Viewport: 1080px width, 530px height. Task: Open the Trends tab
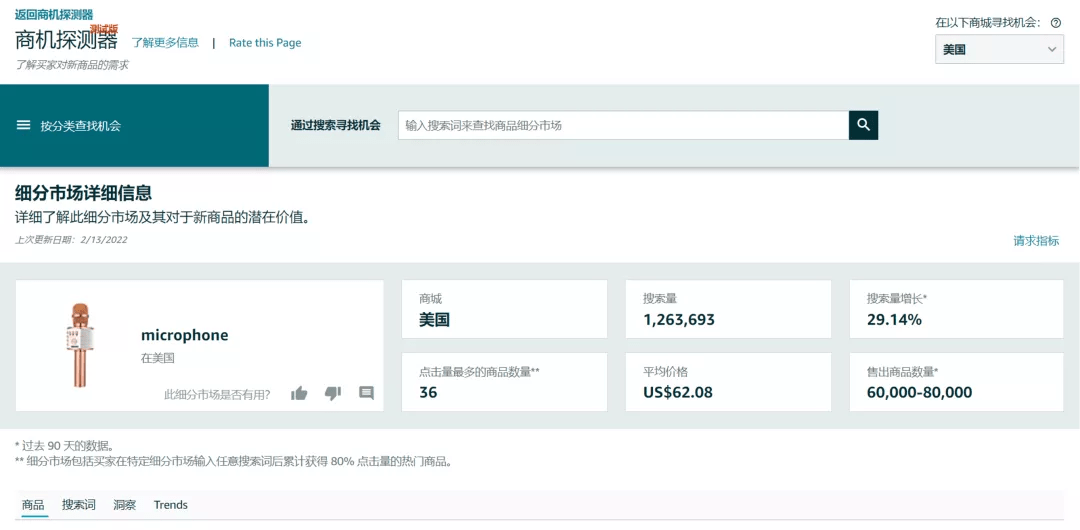[x=171, y=505]
